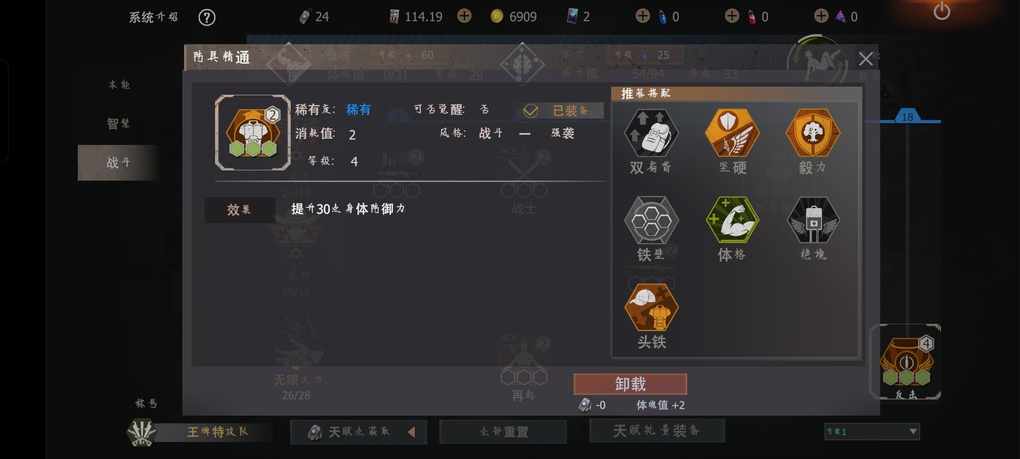Open the preset dropdown at bottom right
This screenshot has width=1020, height=459.
click(872, 431)
